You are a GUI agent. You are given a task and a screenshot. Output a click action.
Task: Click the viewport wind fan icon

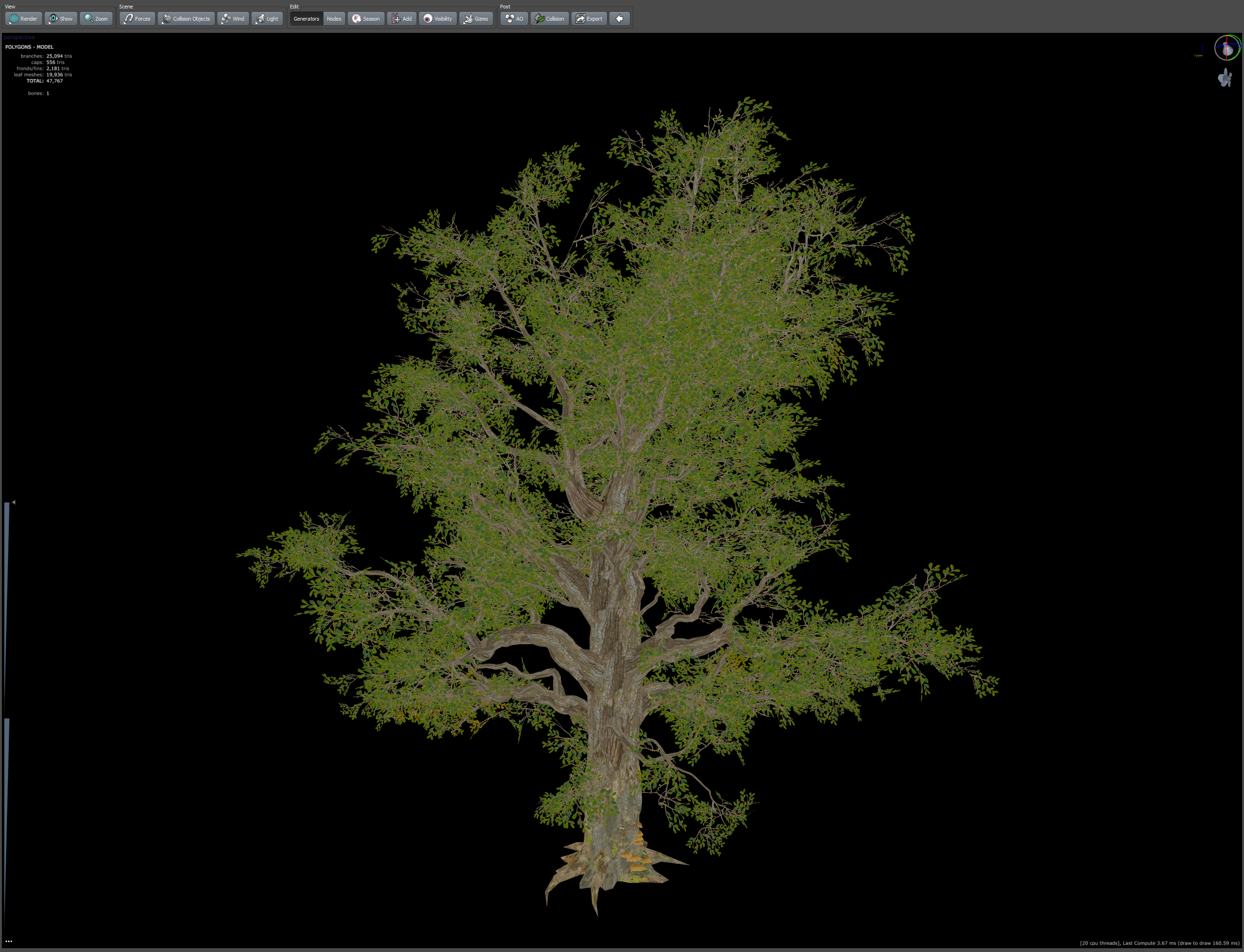point(1225,77)
